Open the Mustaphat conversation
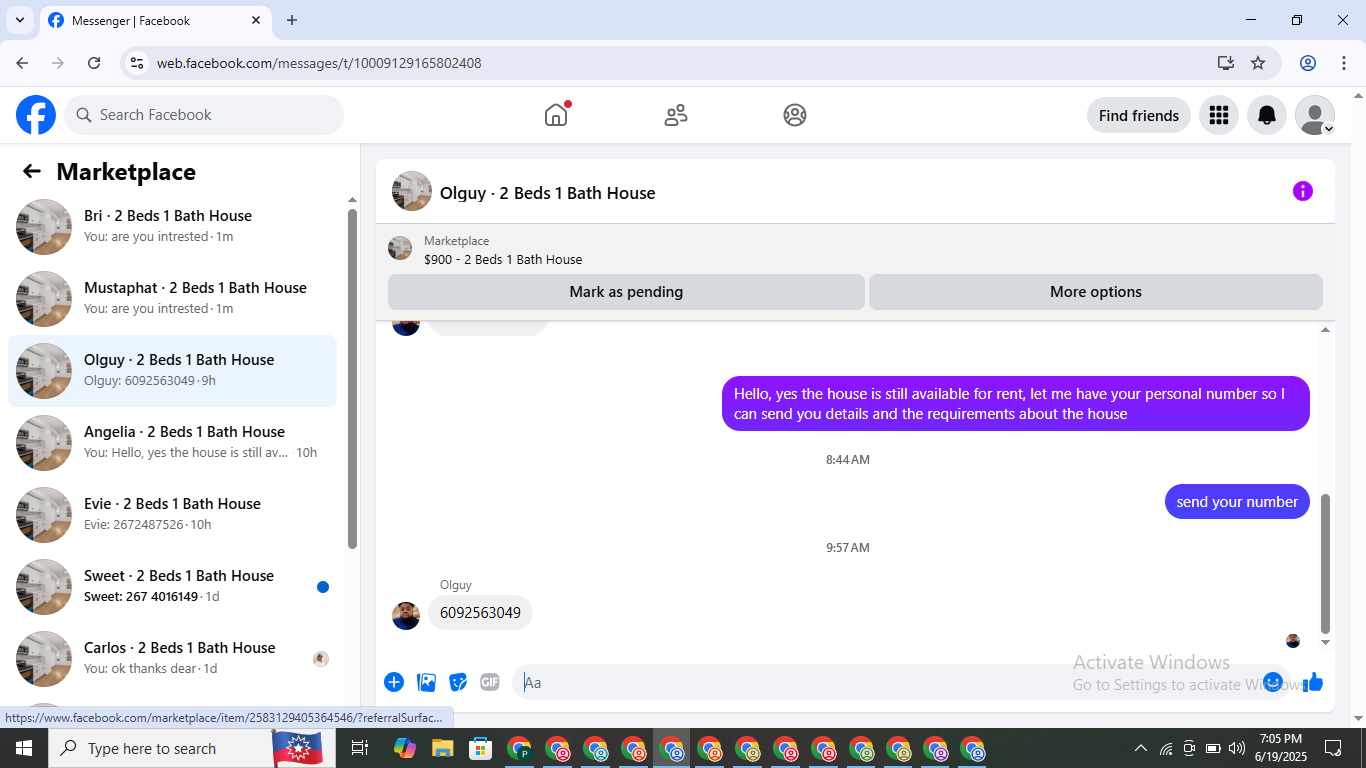The height and width of the screenshot is (768, 1366). click(172, 299)
